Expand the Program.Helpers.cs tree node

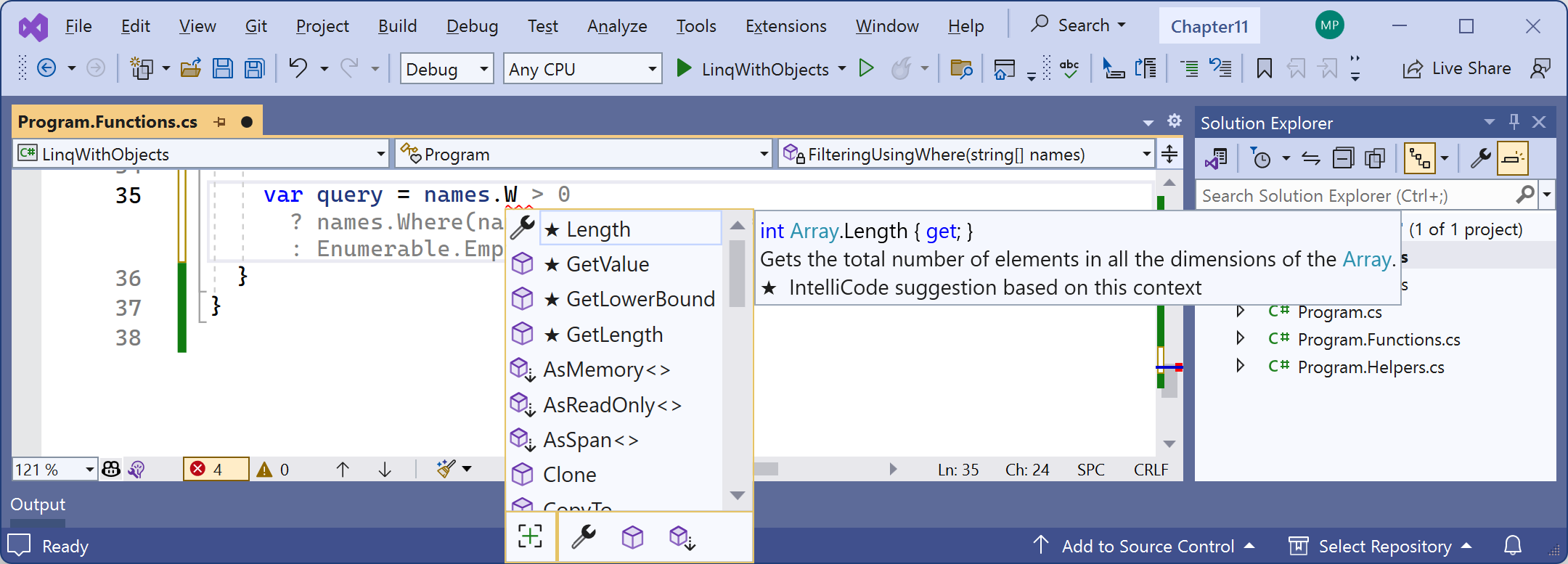click(x=1241, y=366)
